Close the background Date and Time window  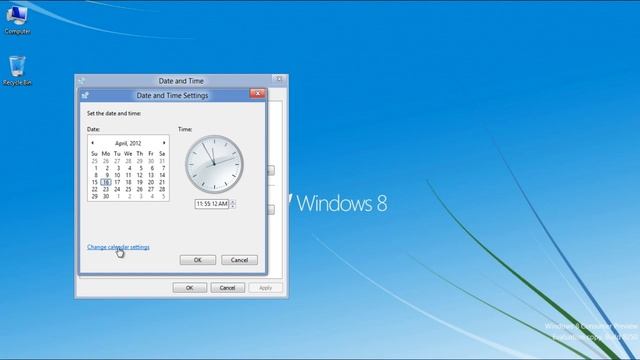pyautogui.click(x=279, y=79)
